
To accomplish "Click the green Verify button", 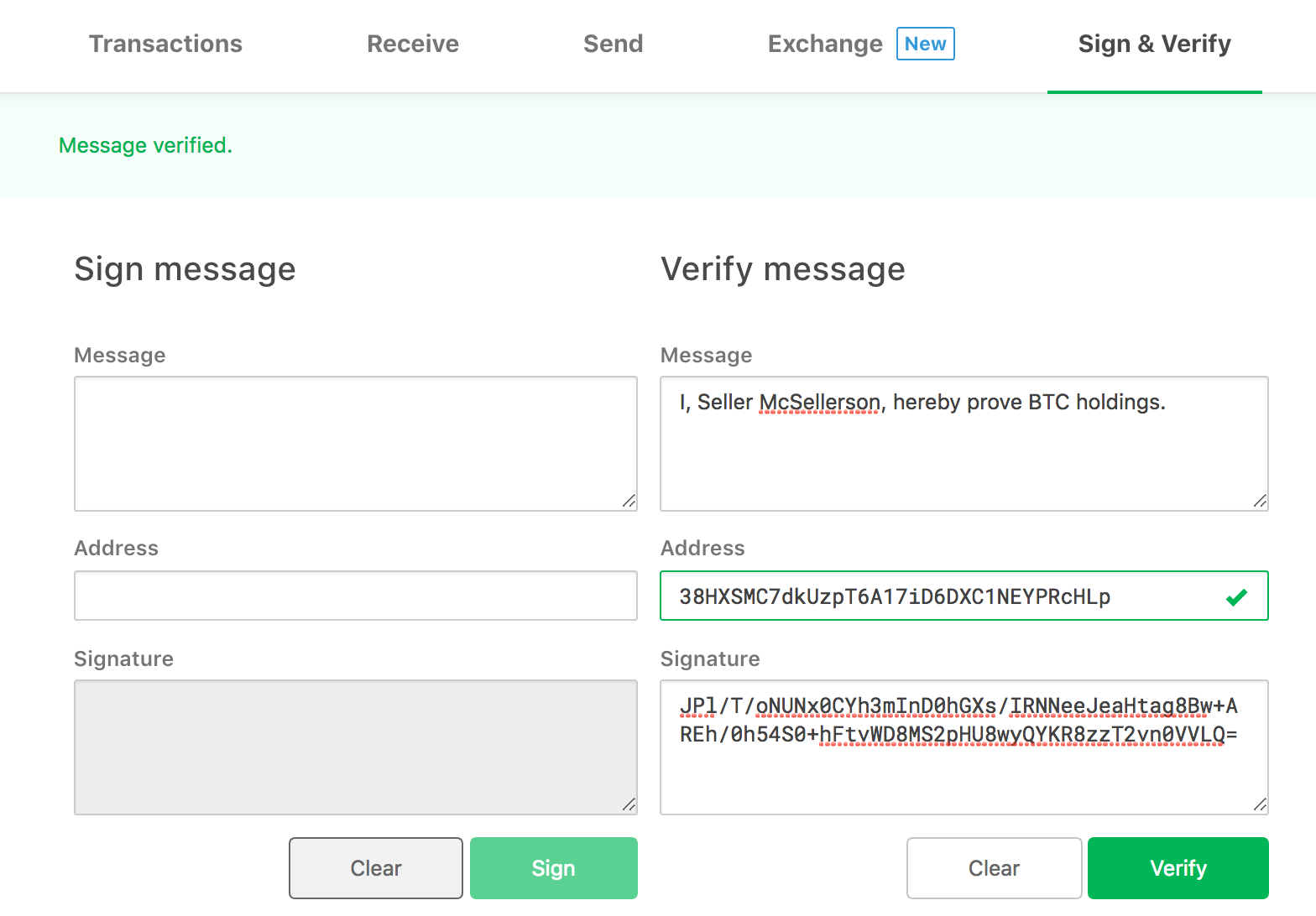I will [x=1178, y=868].
